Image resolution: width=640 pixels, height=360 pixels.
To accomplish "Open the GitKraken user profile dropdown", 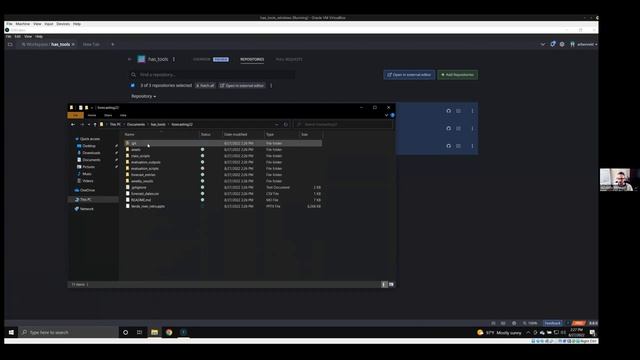I will [584, 44].
